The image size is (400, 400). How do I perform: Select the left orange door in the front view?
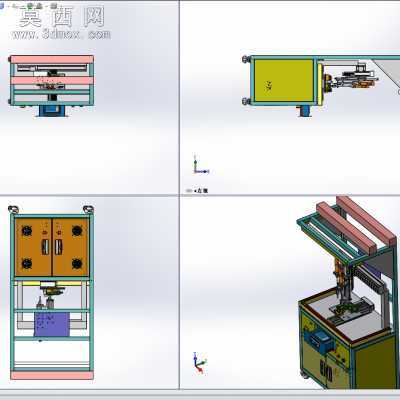(x=34, y=247)
